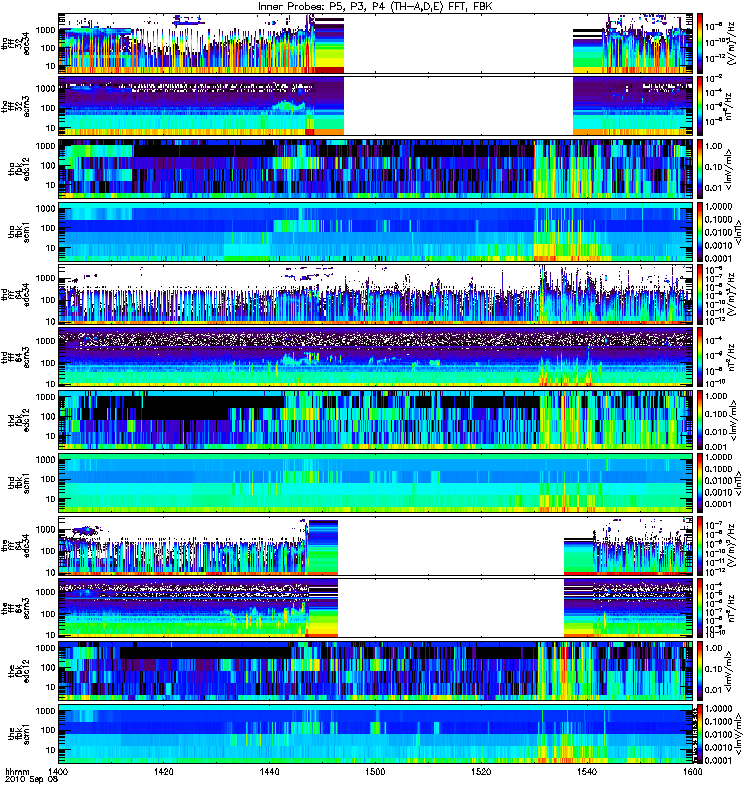Click the color bar beside the fff 64 scm3 panel
Screen dimensions: 750x800
coord(700,608)
